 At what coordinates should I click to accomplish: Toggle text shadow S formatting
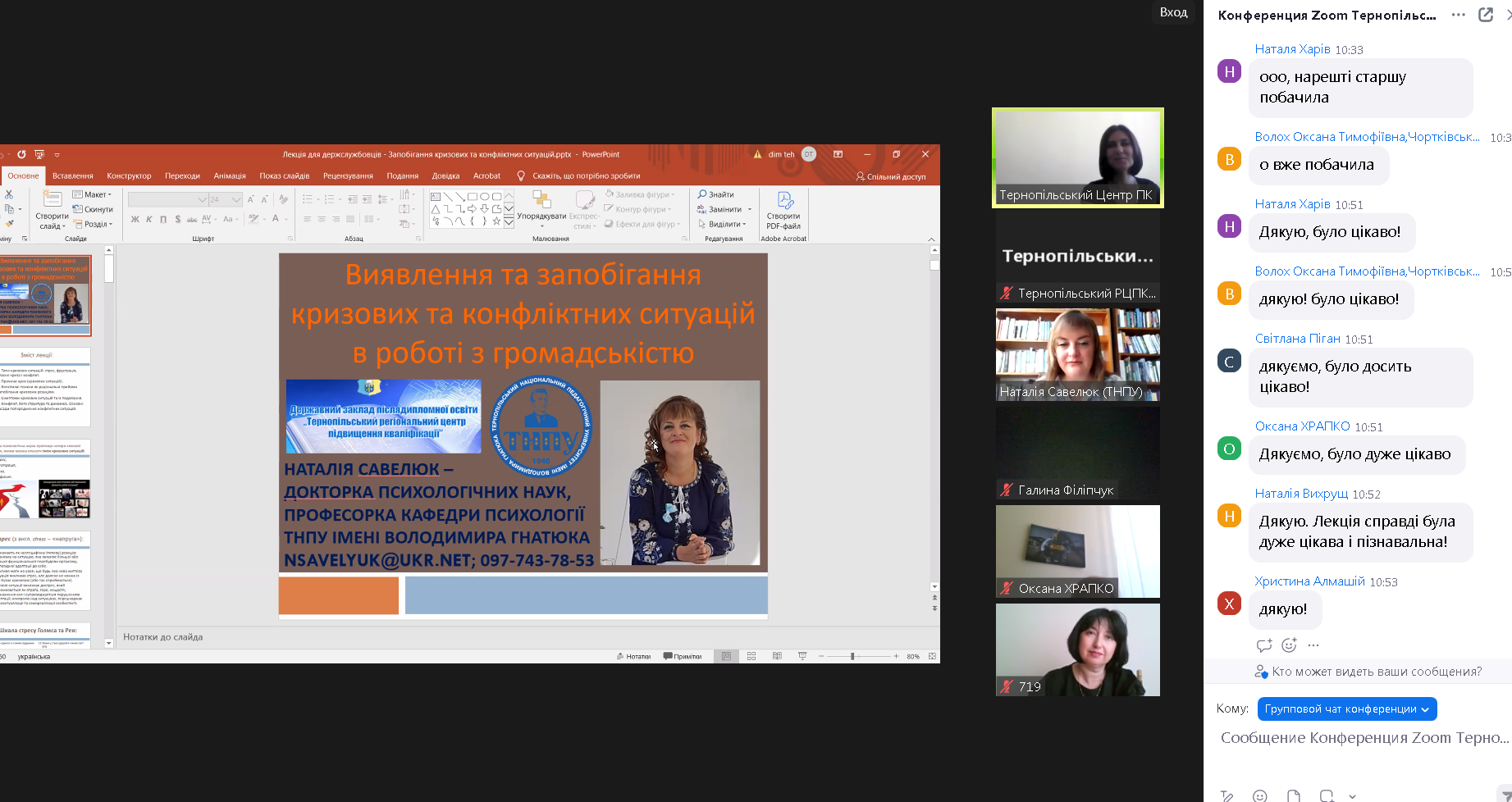177,219
